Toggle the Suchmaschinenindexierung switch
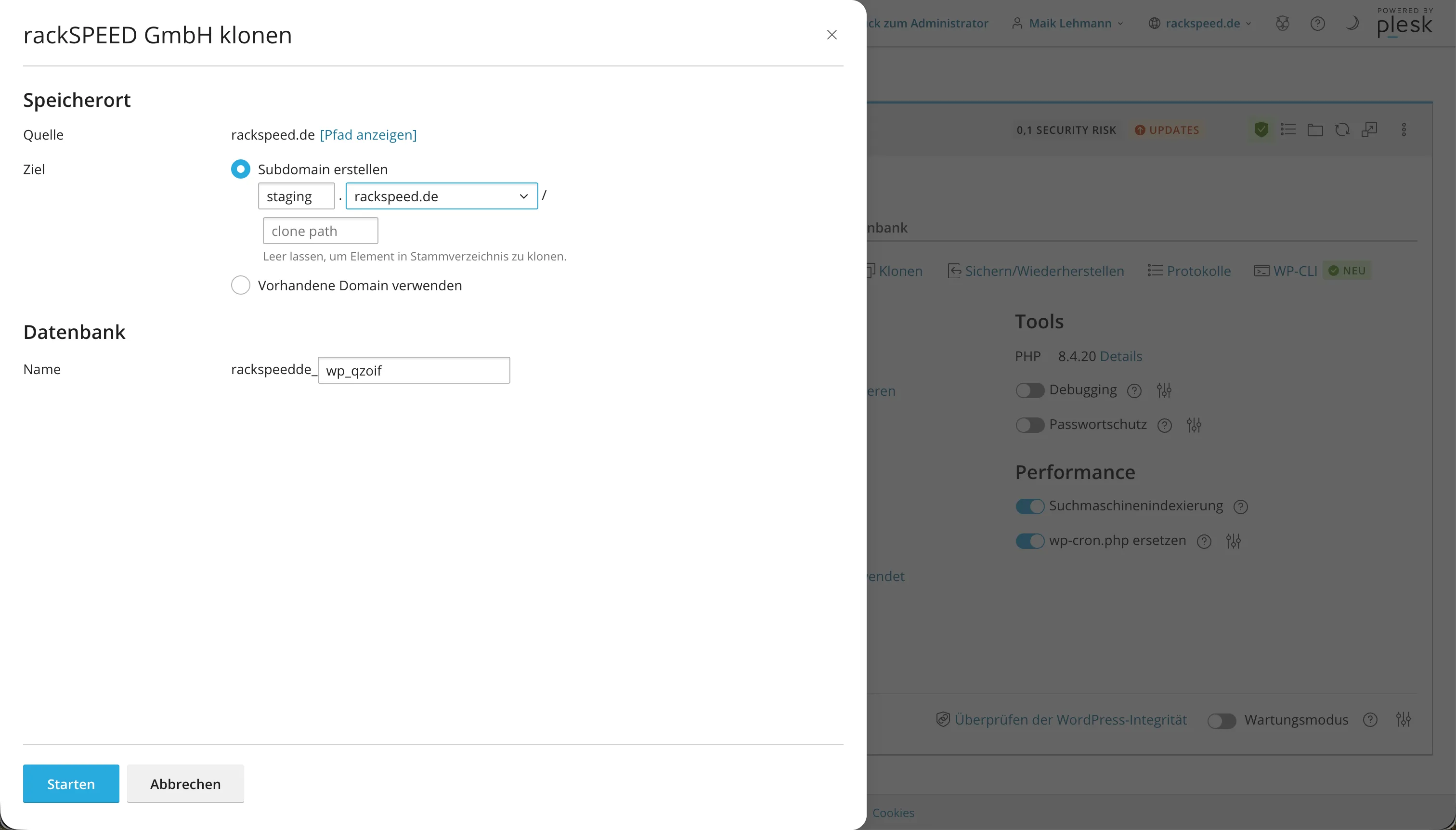Image resolution: width=1456 pixels, height=830 pixels. coord(1029,506)
